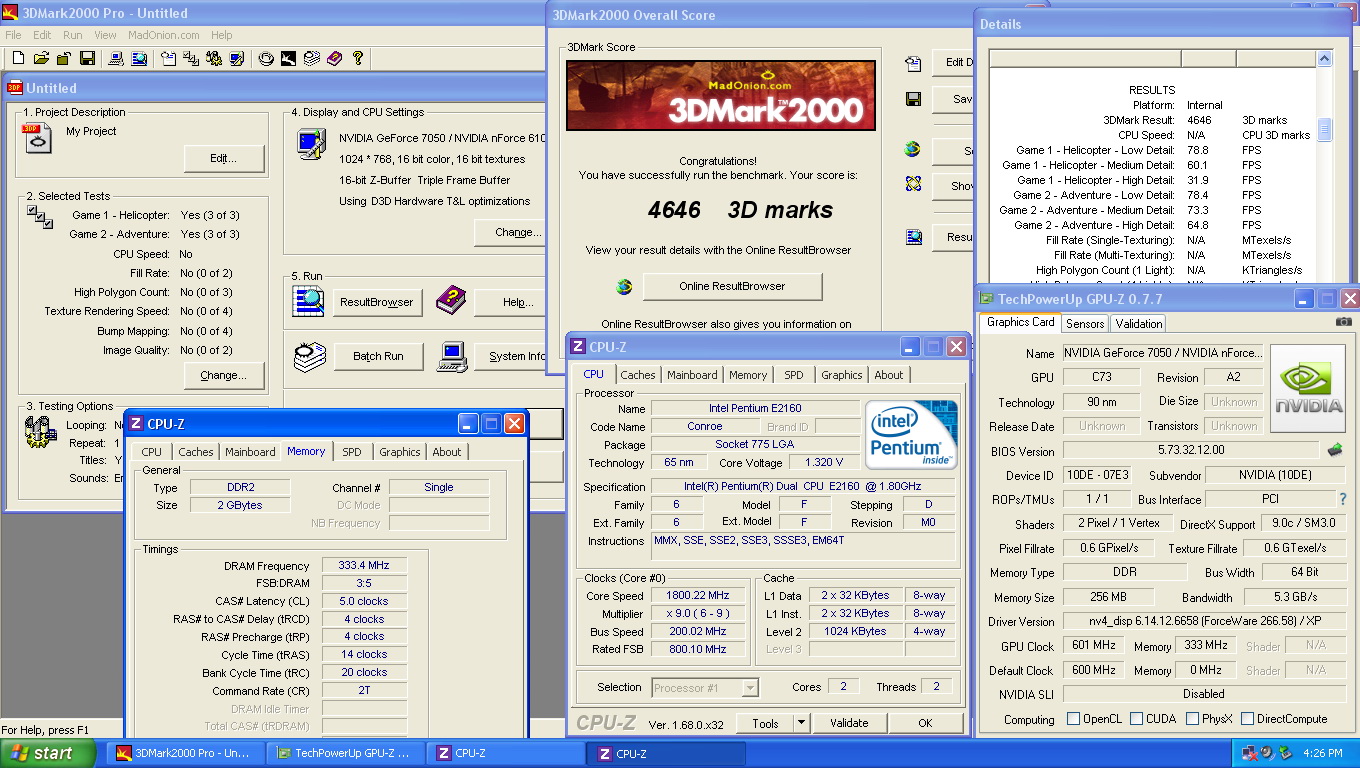Click the Validate button in CPU-Z
The width and height of the screenshot is (1360, 768).
[849, 723]
